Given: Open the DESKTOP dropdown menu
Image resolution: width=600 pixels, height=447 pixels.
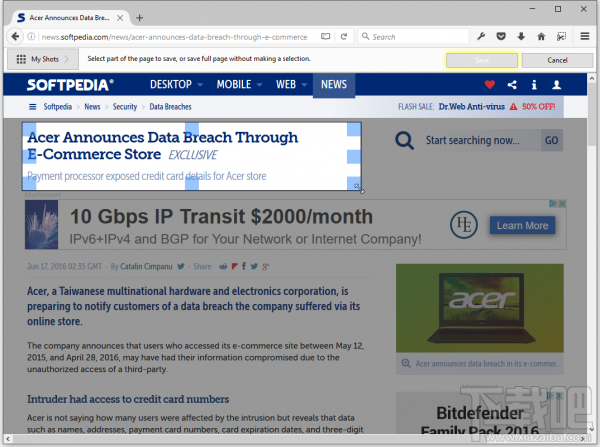Looking at the screenshot, I should (176, 84).
